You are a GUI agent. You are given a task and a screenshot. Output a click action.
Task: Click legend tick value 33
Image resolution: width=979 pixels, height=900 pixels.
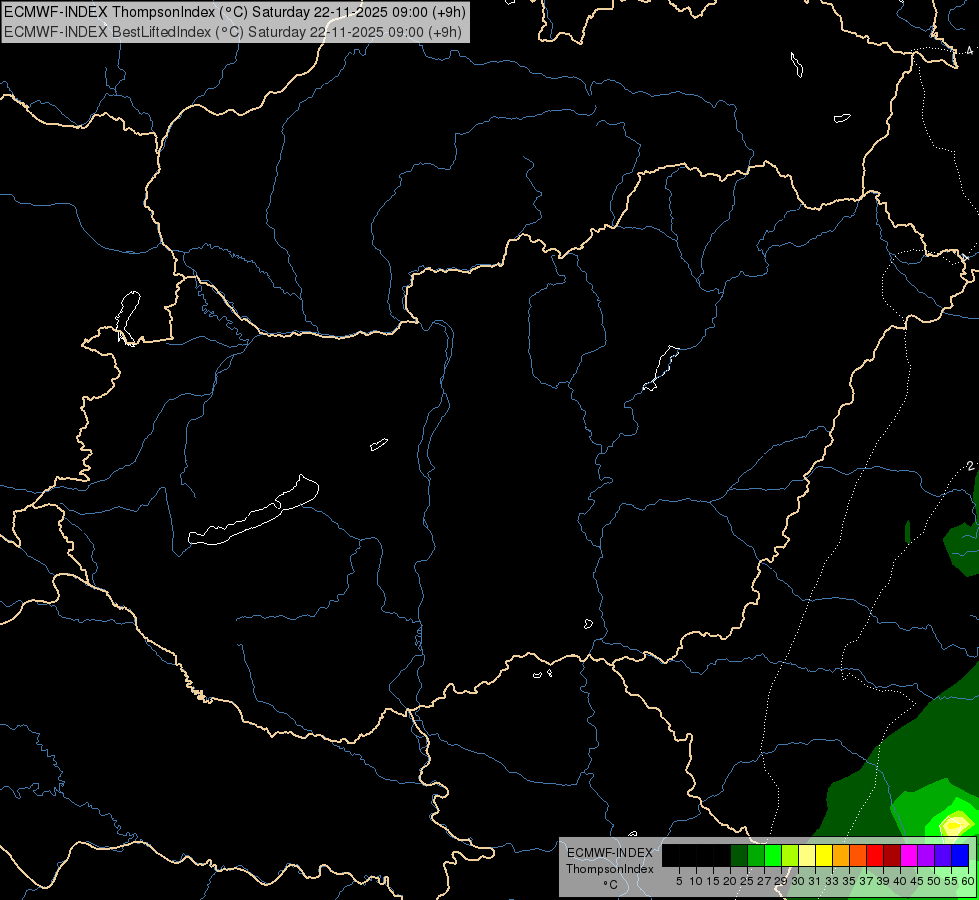click(x=832, y=881)
